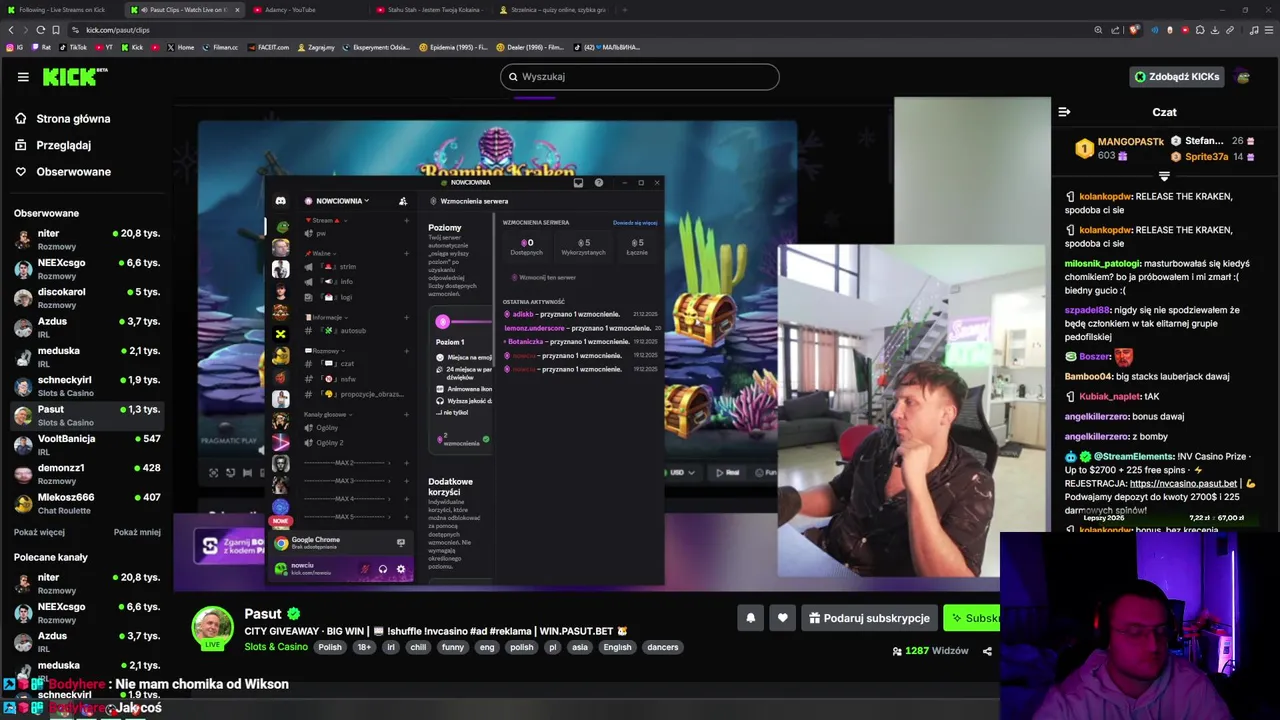Open NEEXcsgo in Polecane kanały

tap(87, 613)
